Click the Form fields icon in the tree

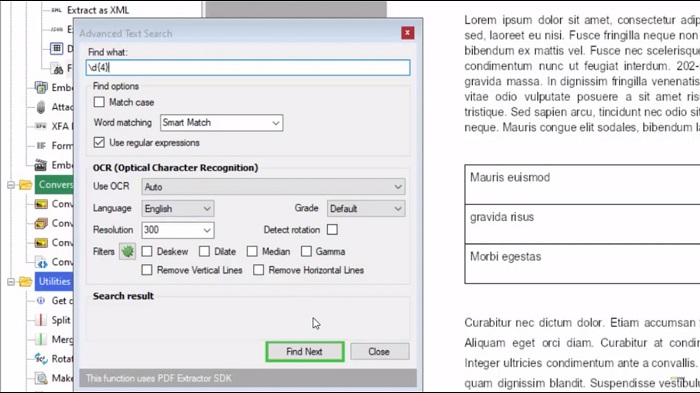[41, 146]
